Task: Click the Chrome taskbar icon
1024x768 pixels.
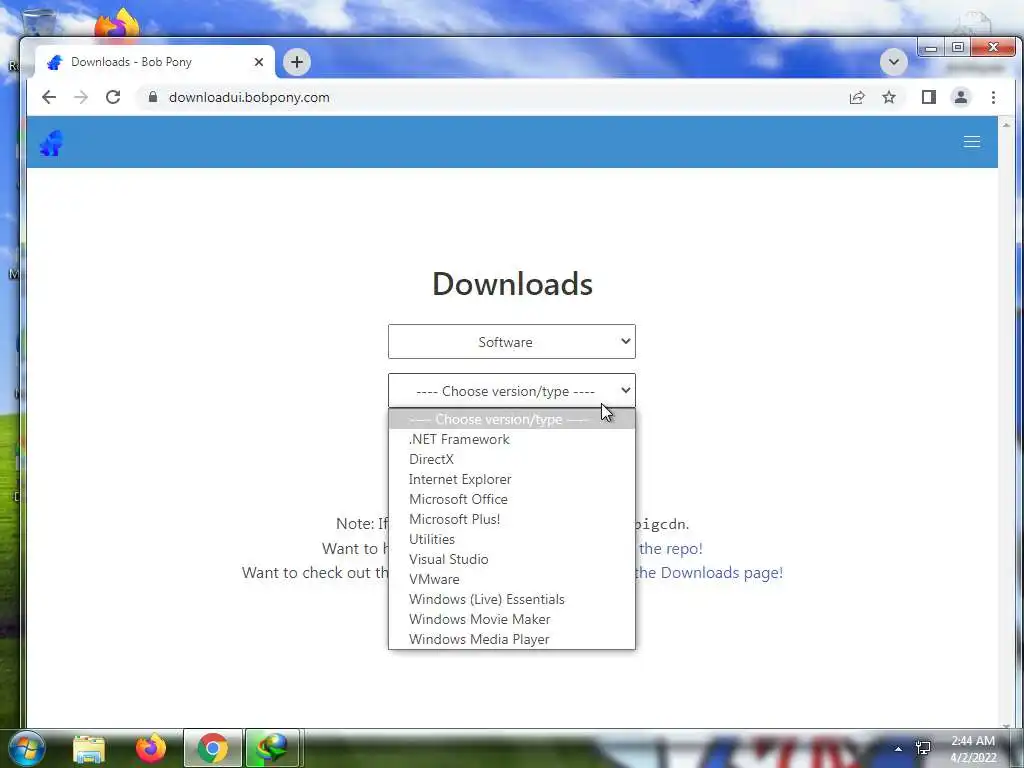Action: 212,748
